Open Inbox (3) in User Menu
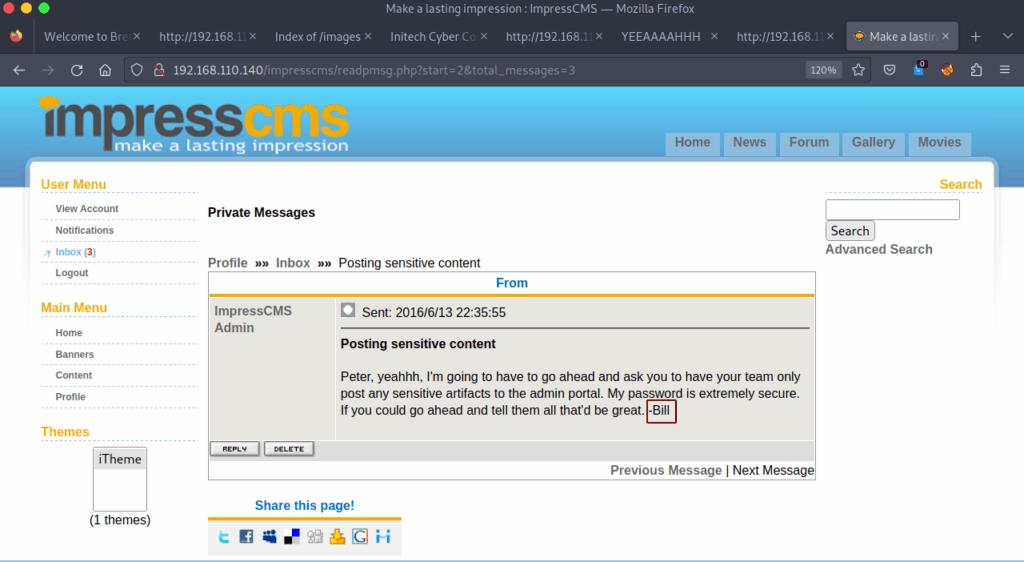 click(x=75, y=252)
